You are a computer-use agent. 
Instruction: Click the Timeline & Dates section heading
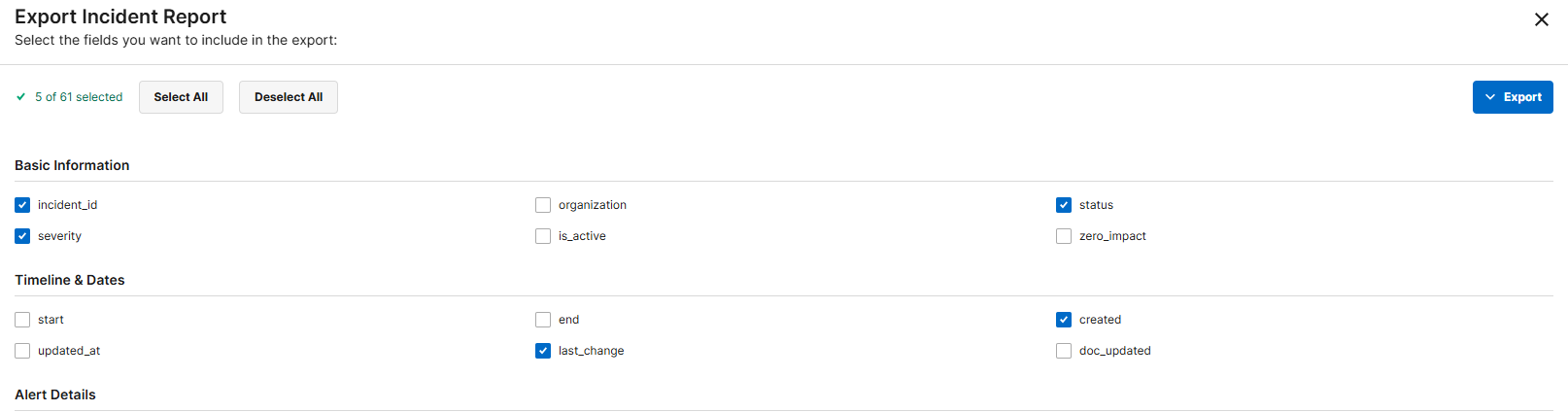(70, 280)
